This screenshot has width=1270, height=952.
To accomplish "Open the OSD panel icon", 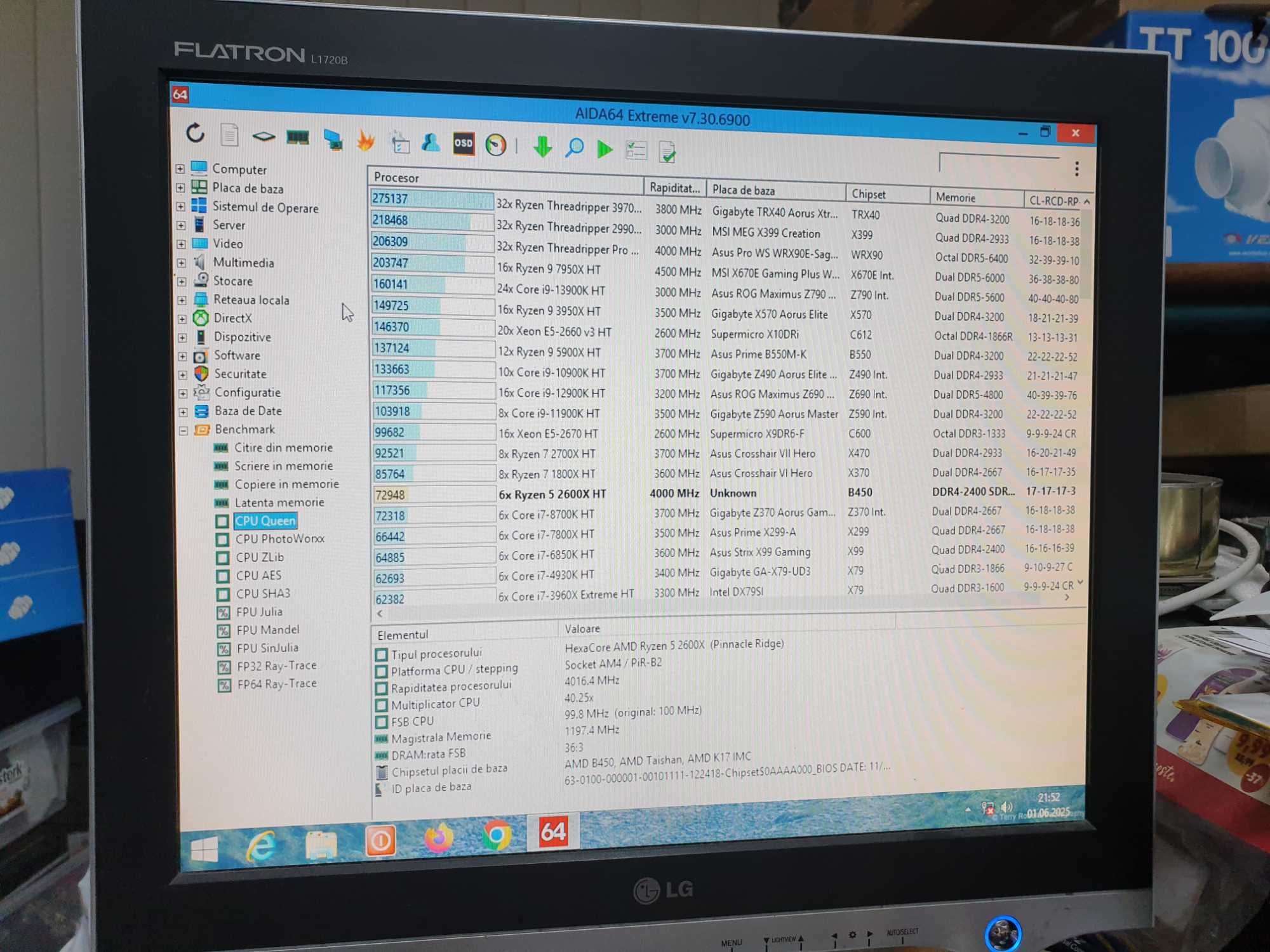I will (x=464, y=143).
